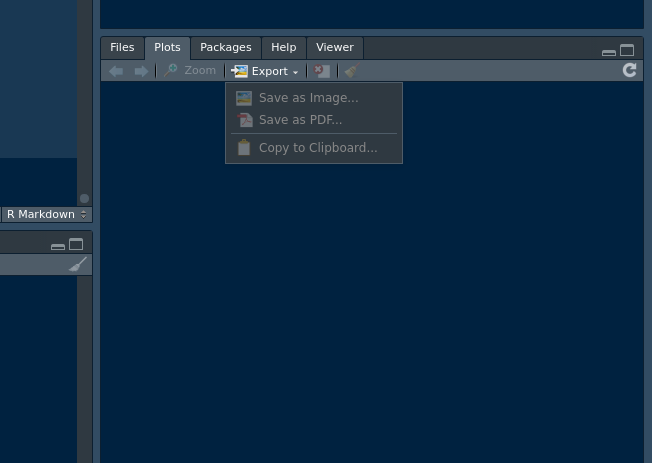Open the Help tab
652x463 pixels.
pyautogui.click(x=284, y=47)
